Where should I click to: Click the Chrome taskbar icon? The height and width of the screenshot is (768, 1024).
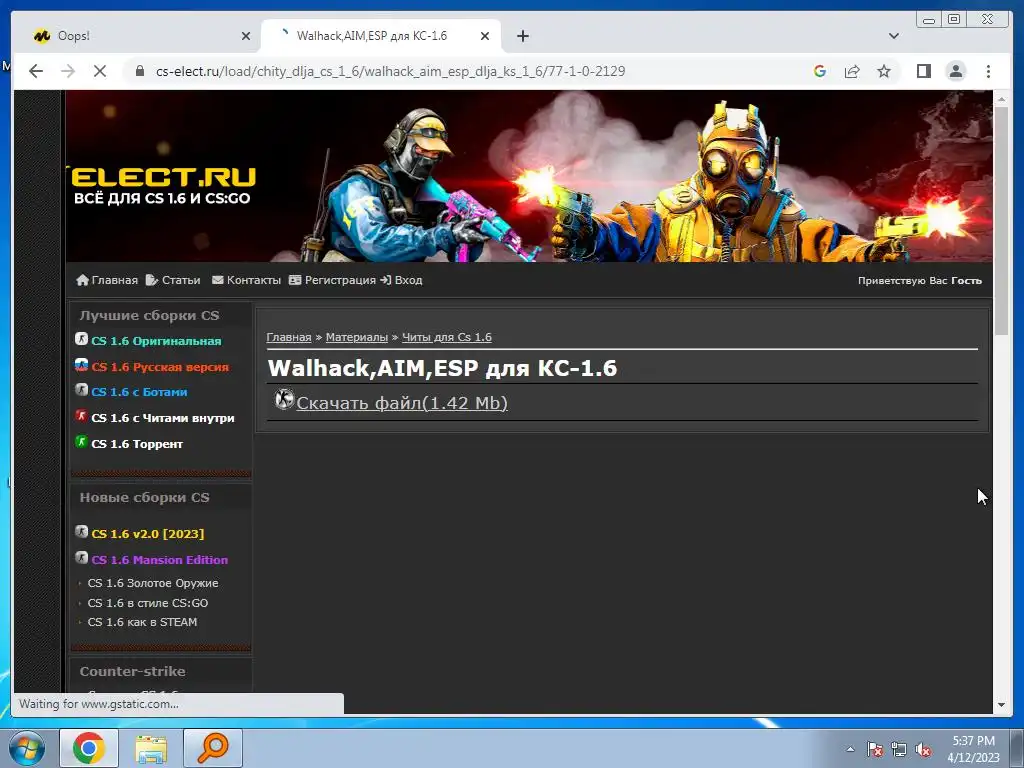pyautogui.click(x=89, y=748)
